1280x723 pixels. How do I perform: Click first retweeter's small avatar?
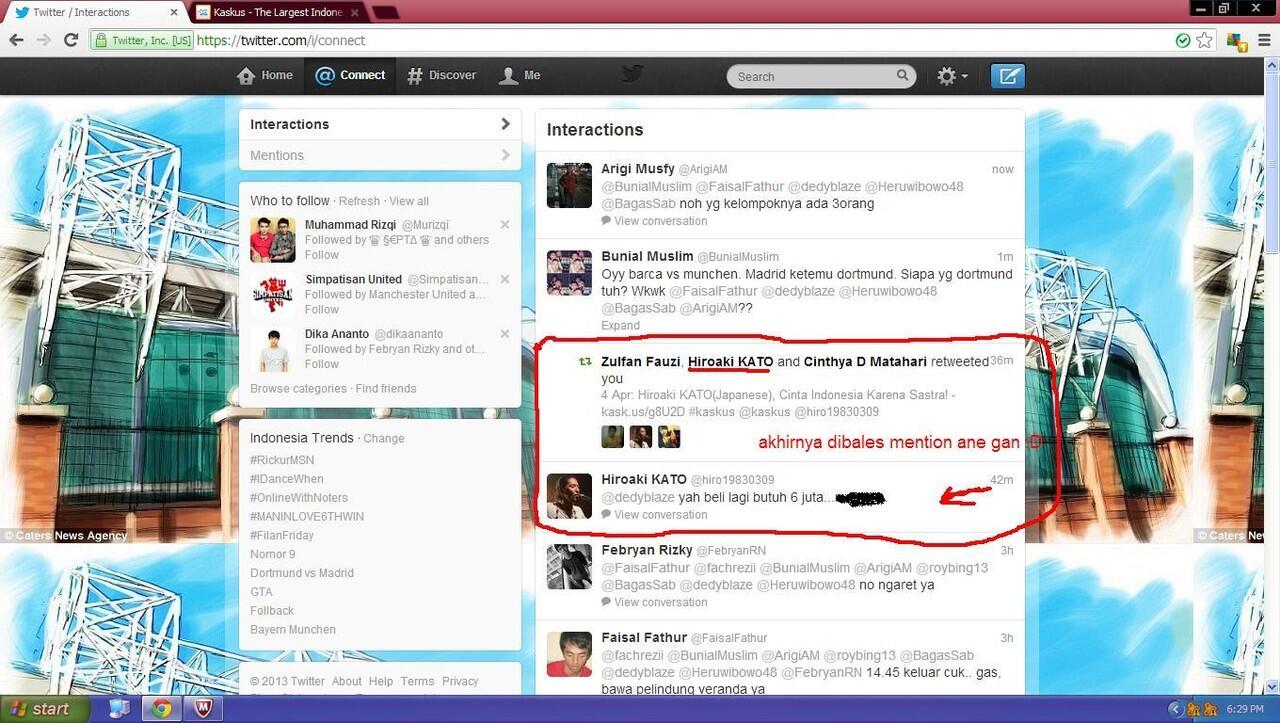(x=613, y=436)
